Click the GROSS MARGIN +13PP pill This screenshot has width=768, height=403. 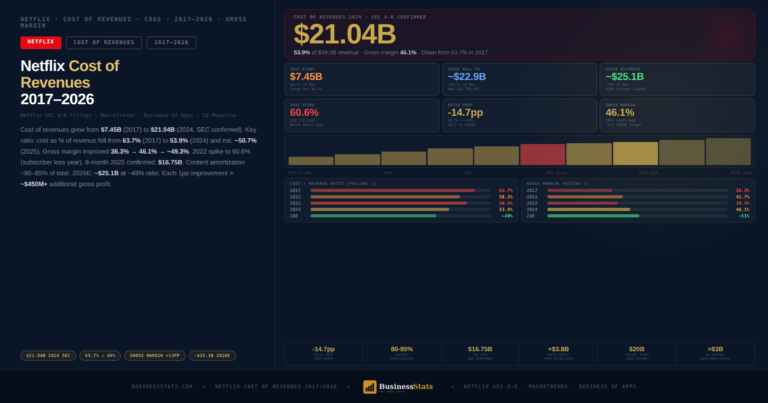click(155, 356)
